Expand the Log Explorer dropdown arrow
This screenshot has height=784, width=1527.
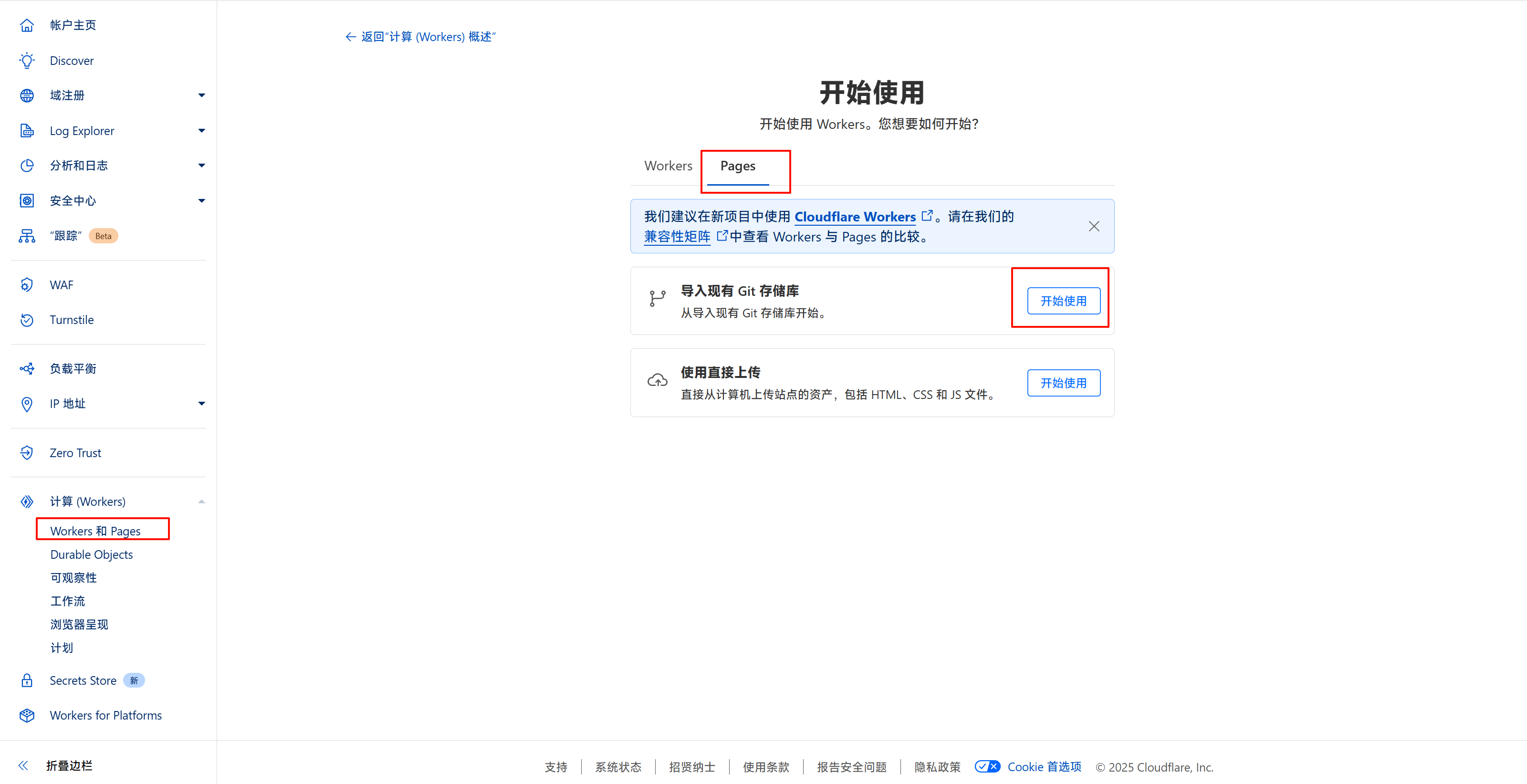[x=201, y=130]
